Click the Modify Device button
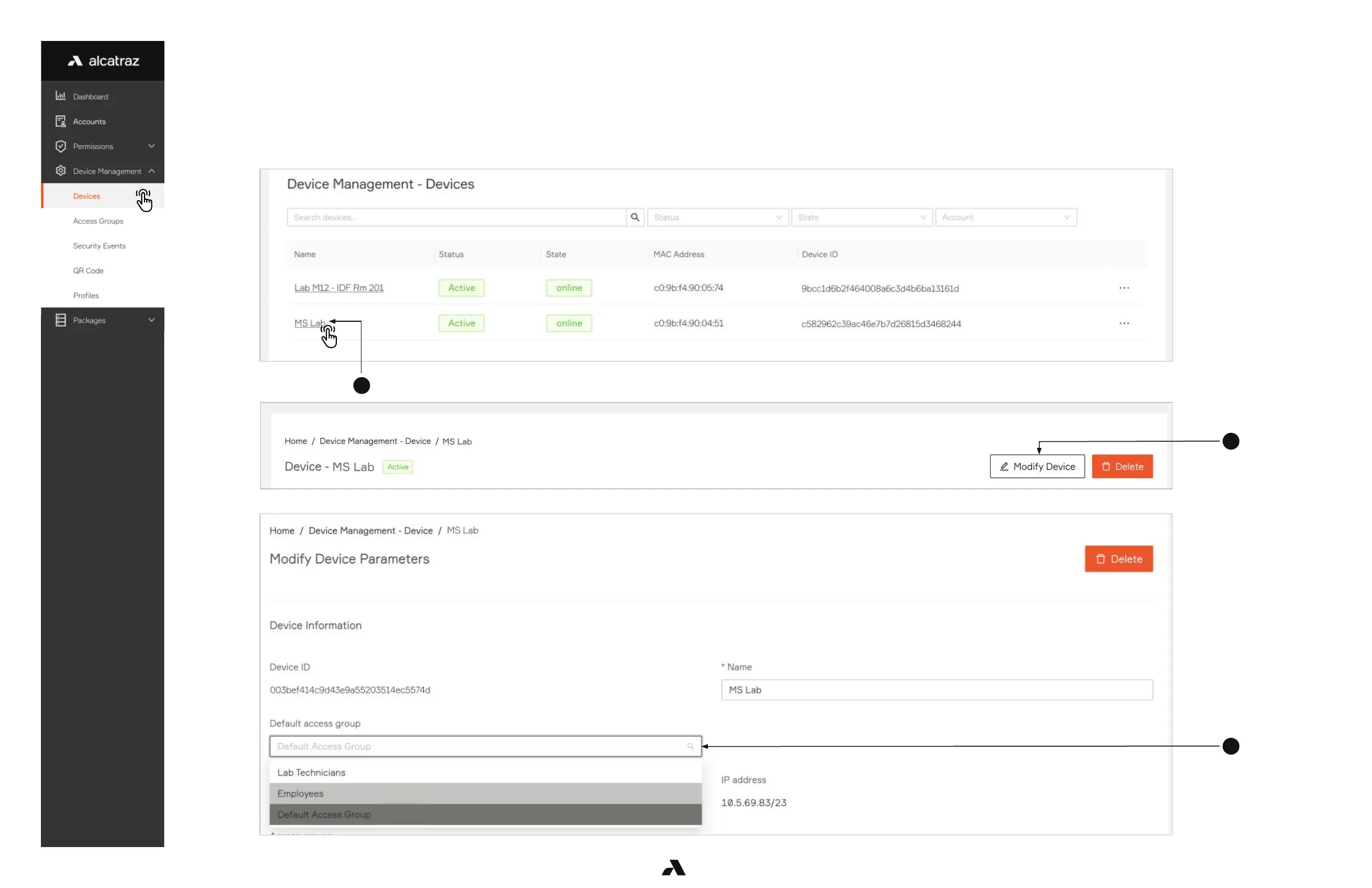 [x=1036, y=466]
